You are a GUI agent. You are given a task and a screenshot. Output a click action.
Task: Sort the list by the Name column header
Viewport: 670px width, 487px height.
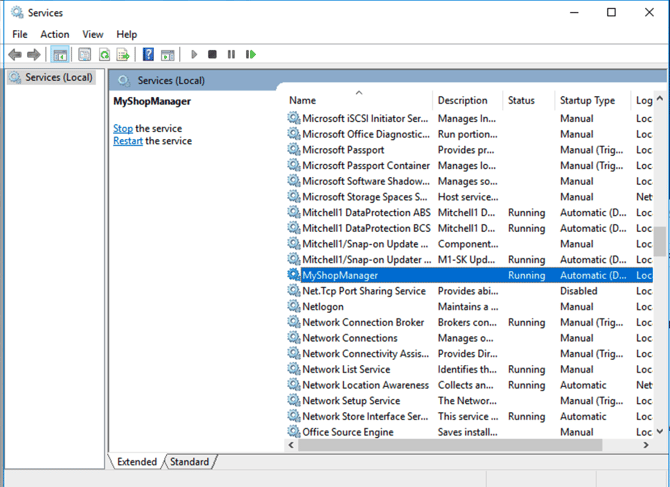[x=302, y=100]
